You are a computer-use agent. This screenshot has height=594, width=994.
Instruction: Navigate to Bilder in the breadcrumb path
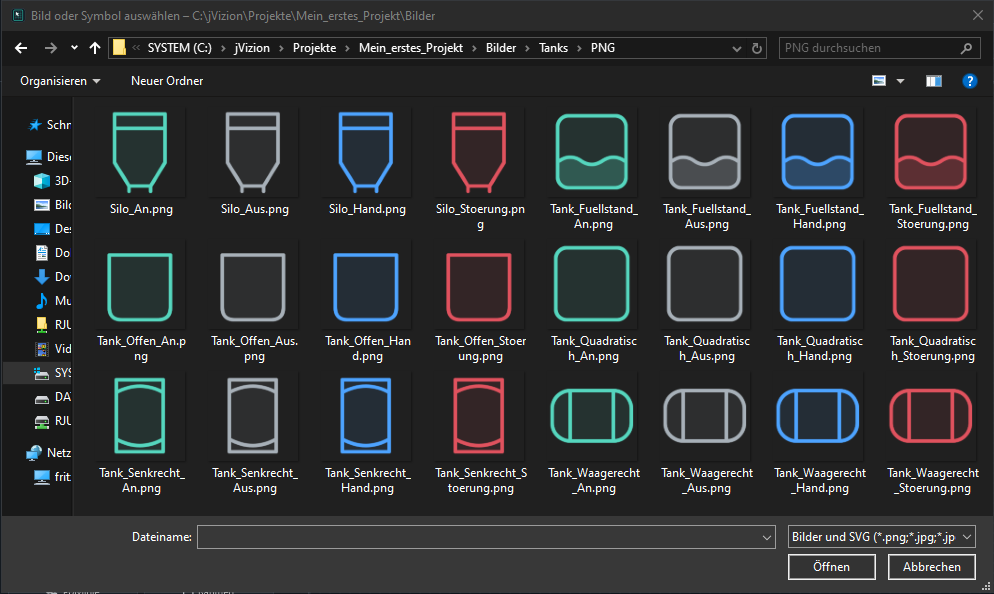pos(501,48)
